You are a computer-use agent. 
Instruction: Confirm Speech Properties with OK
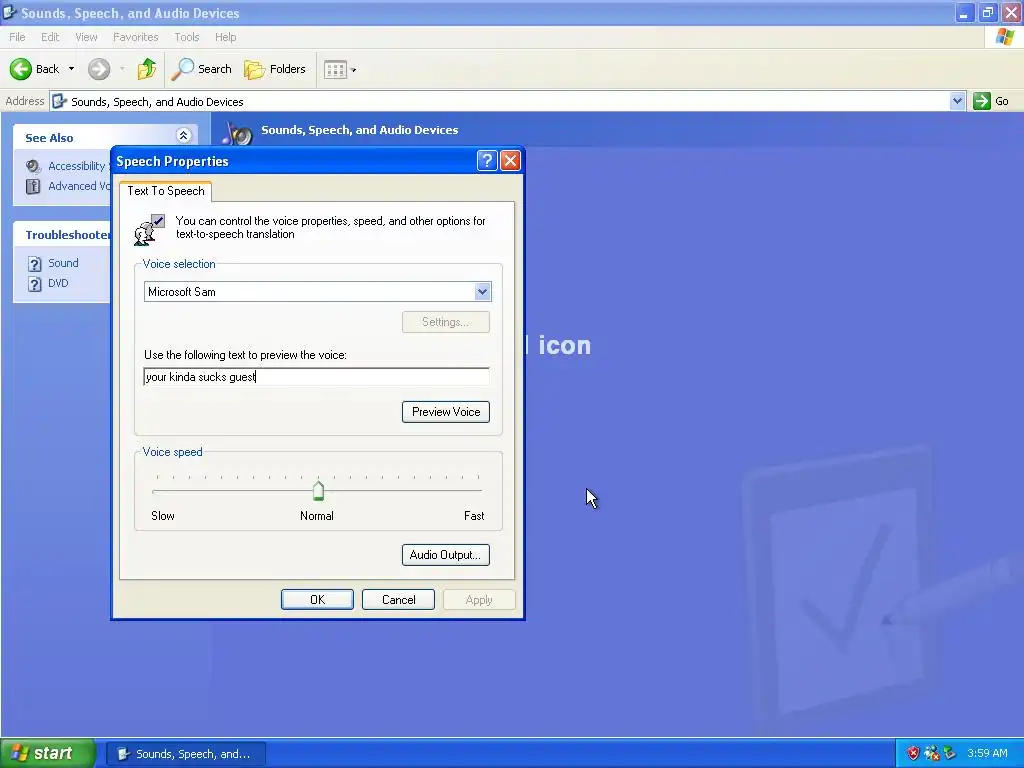(317, 600)
